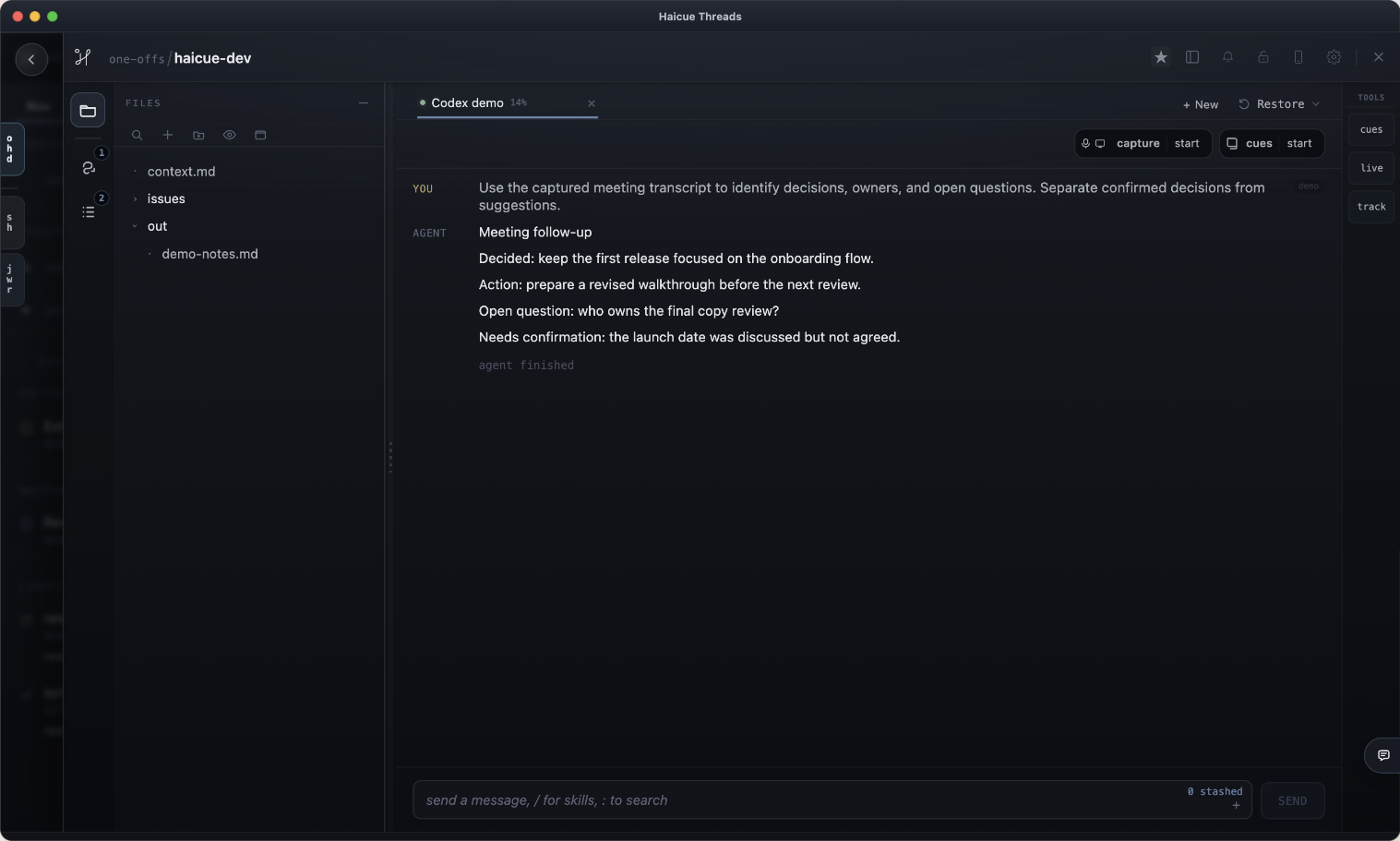Collapse the Files panel with the dash
1400x841 pixels.
(x=364, y=103)
